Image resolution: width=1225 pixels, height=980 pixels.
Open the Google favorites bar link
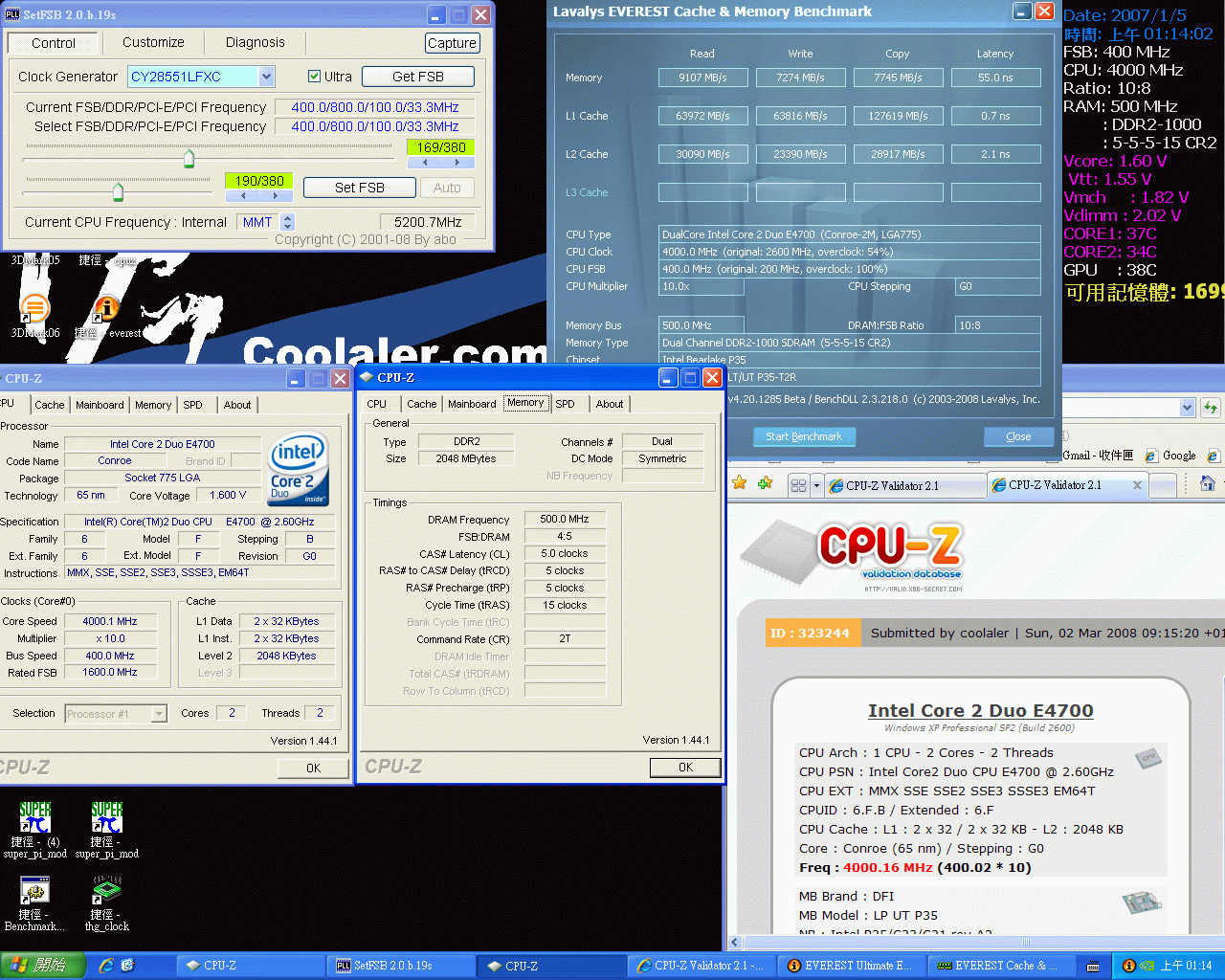(1170, 456)
